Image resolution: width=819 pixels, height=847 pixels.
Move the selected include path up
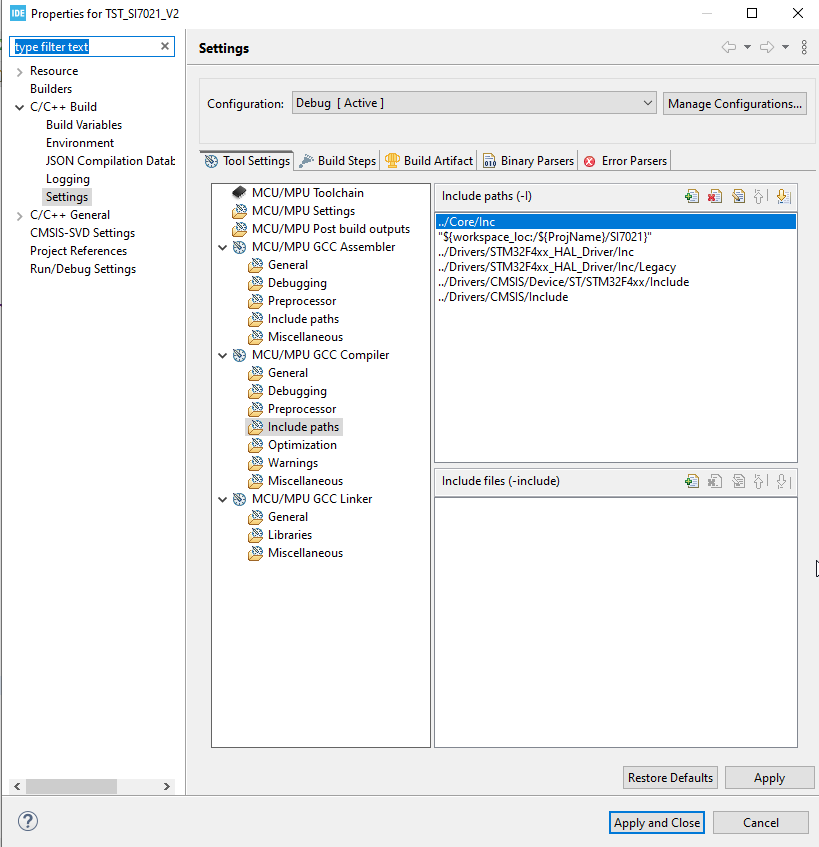[760, 196]
